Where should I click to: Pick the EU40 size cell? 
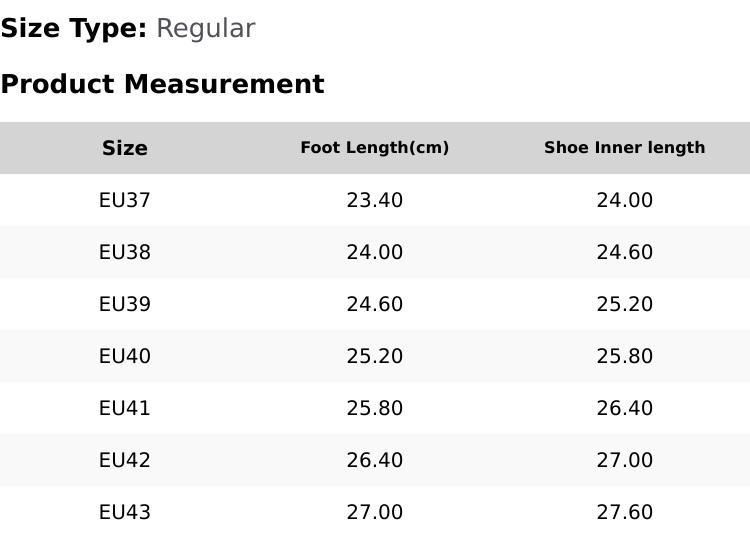tap(125, 356)
